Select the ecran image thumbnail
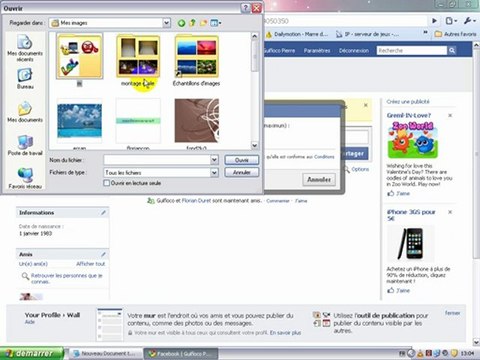 coord(79,123)
